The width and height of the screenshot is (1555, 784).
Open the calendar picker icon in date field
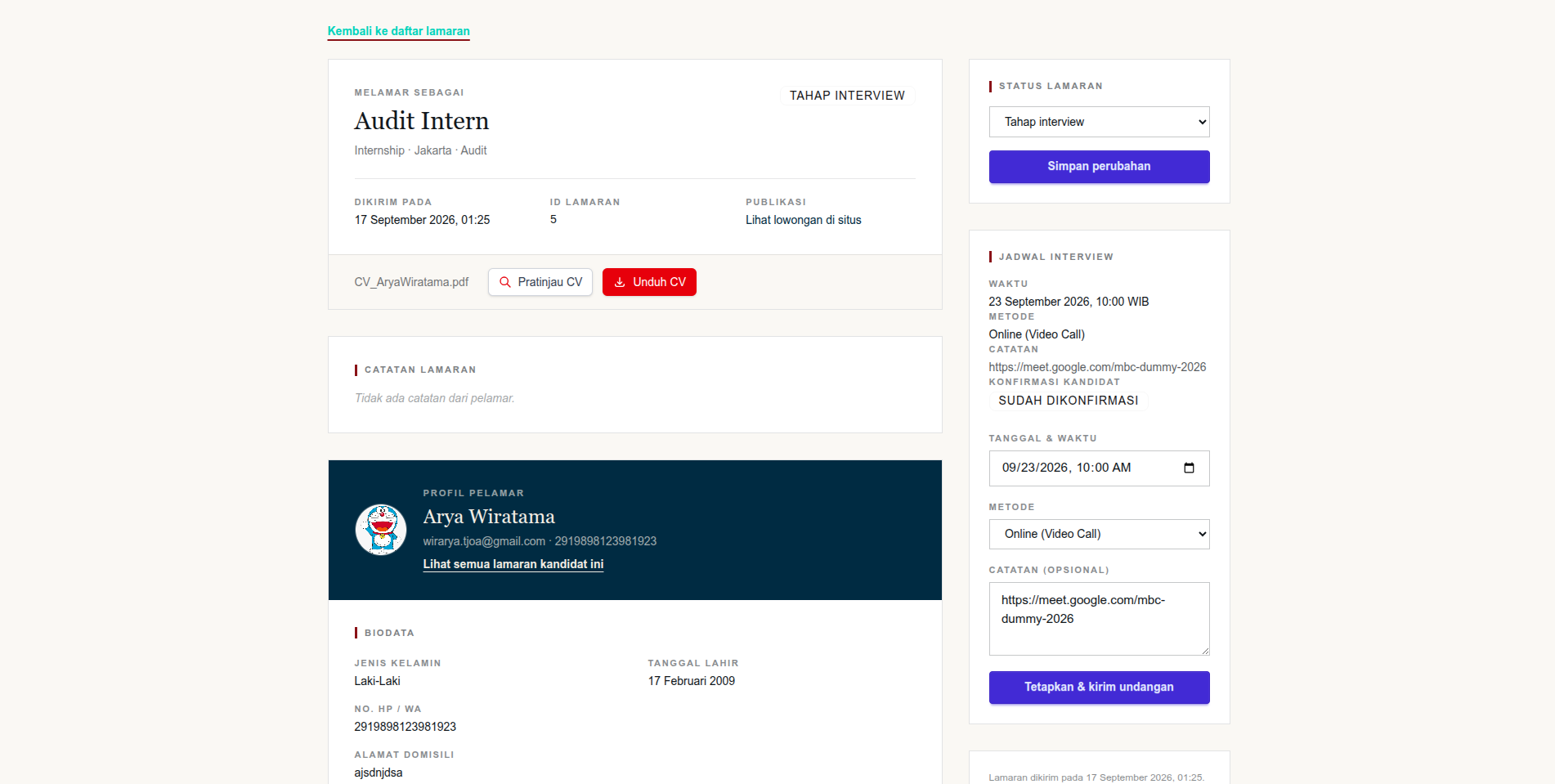pyautogui.click(x=1189, y=468)
